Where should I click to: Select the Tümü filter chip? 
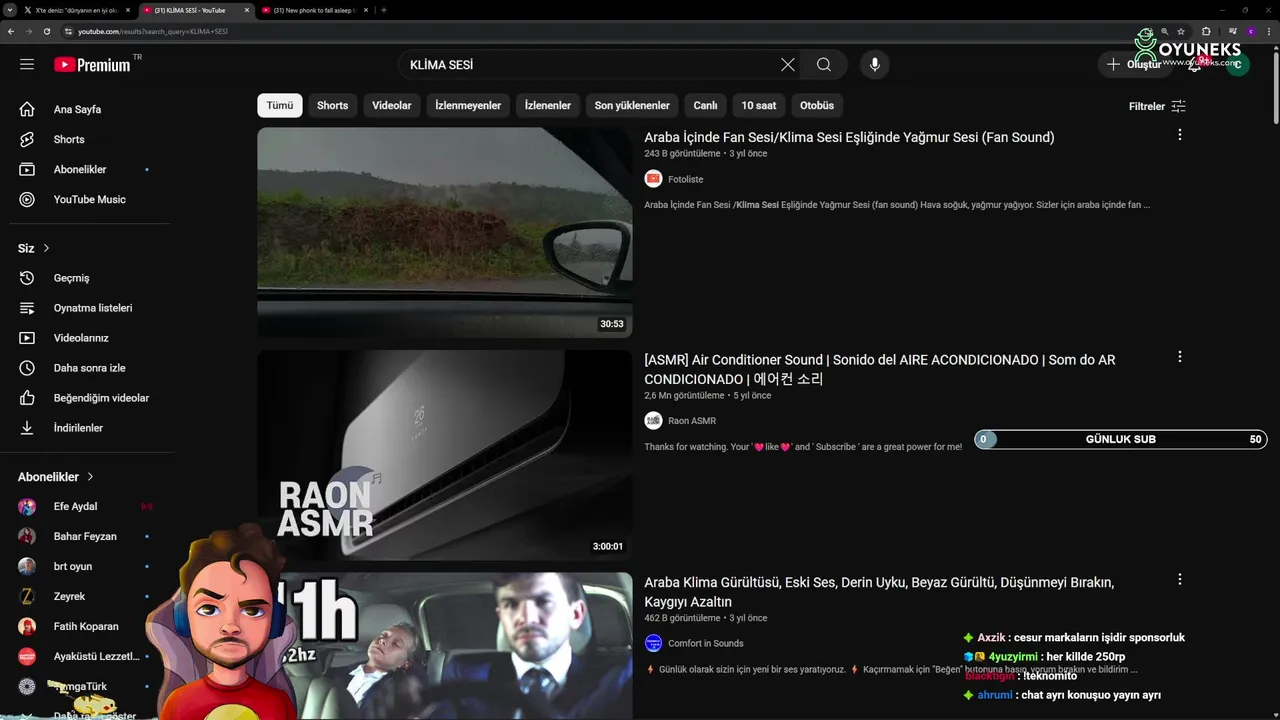(280, 105)
